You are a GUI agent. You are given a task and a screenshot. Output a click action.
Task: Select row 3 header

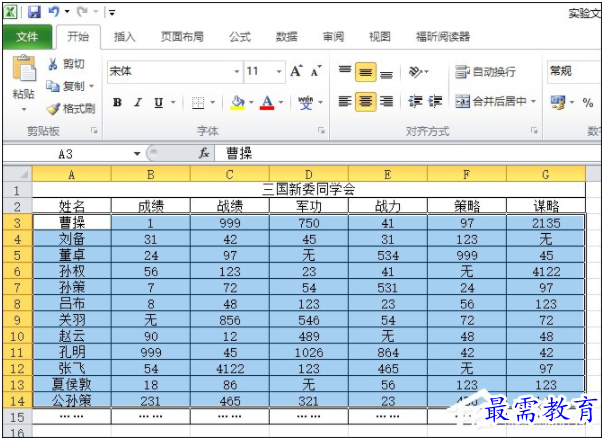tap(17, 223)
